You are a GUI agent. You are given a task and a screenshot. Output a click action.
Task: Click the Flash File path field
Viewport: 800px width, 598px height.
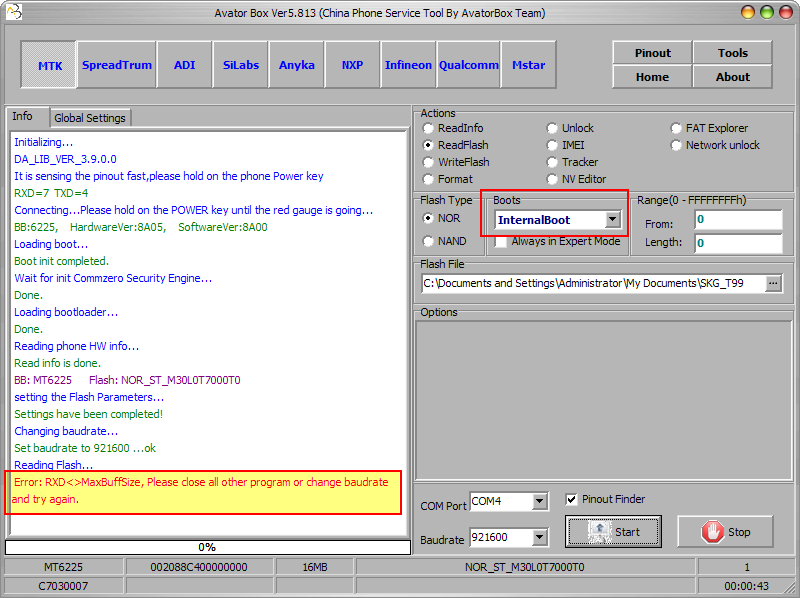(593, 283)
